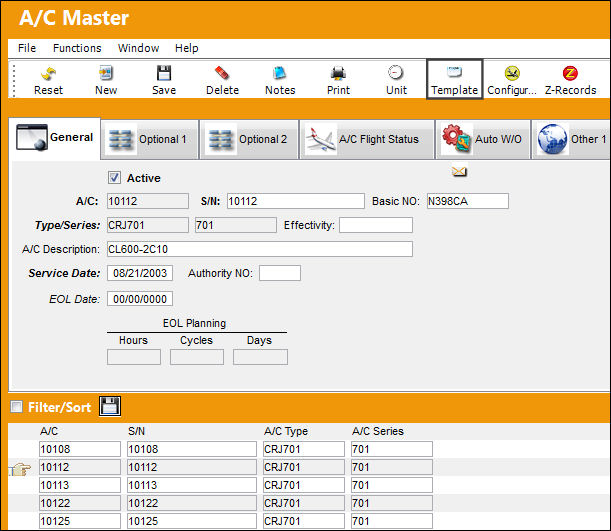The image size is (611, 531).
Task: Open the Auto W/O tab
Action: 483,139
